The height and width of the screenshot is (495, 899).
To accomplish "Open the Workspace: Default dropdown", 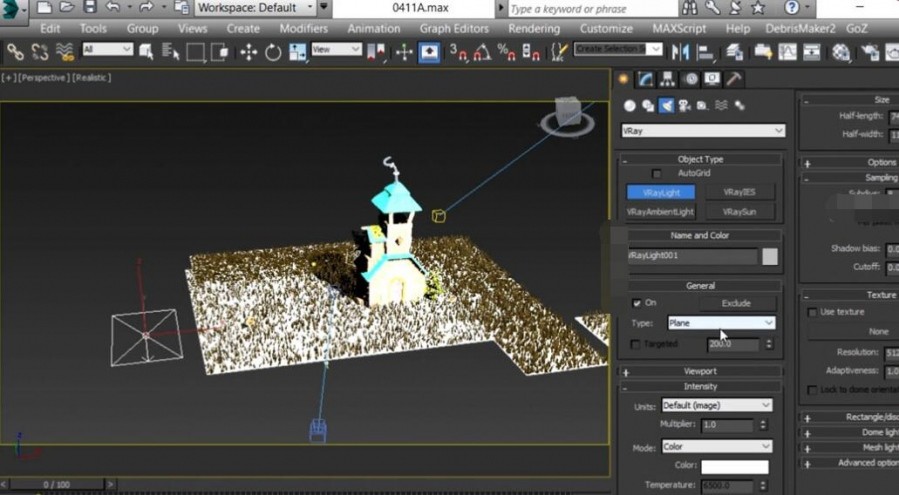I will [255, 8].
